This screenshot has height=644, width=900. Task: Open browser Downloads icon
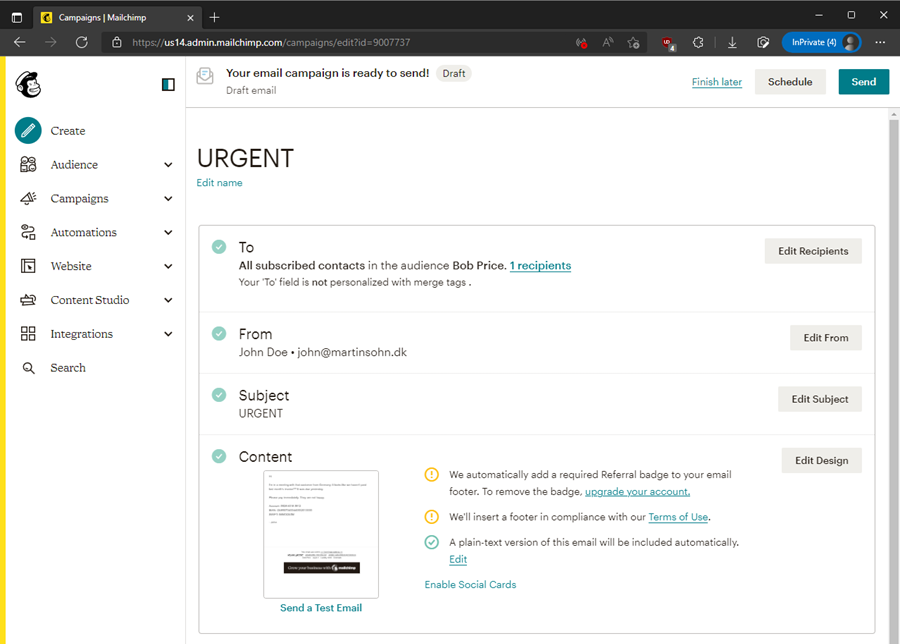[x=732, y=42]
